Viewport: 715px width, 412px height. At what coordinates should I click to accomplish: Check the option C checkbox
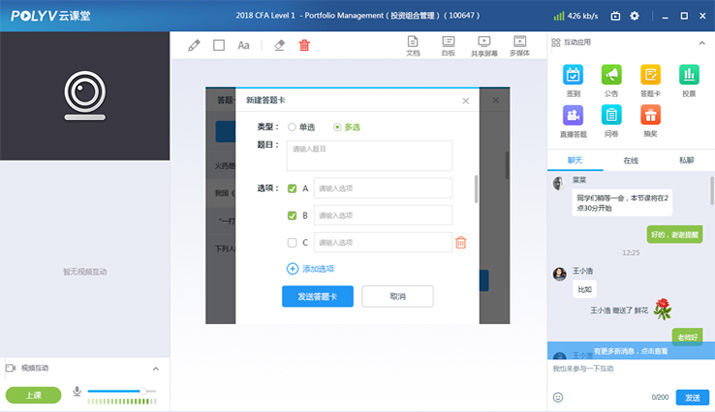[292, 242]
